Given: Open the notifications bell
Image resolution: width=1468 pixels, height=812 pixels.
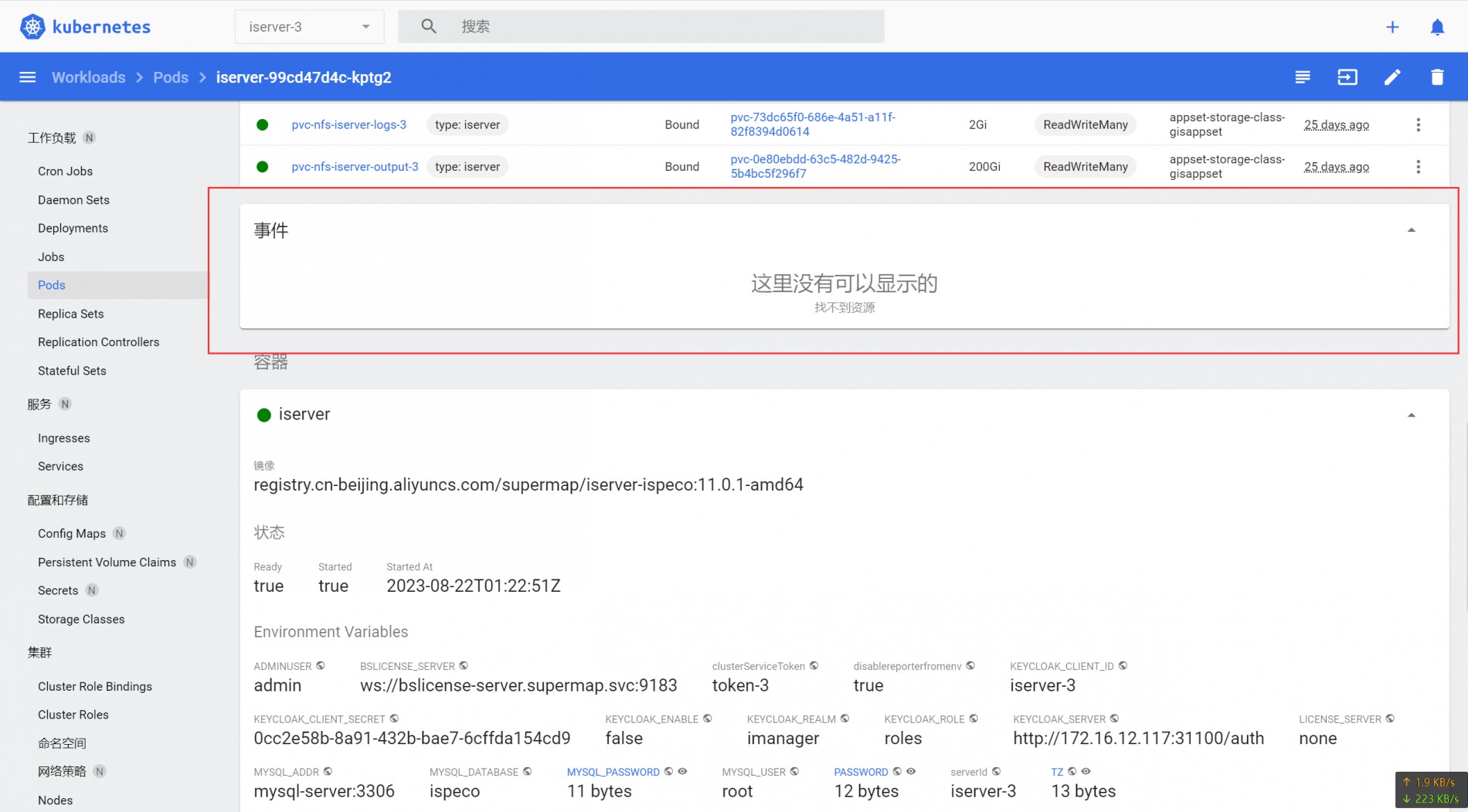Looking at the screenshot, I should pyautogui.click(x=1437, y=27).
